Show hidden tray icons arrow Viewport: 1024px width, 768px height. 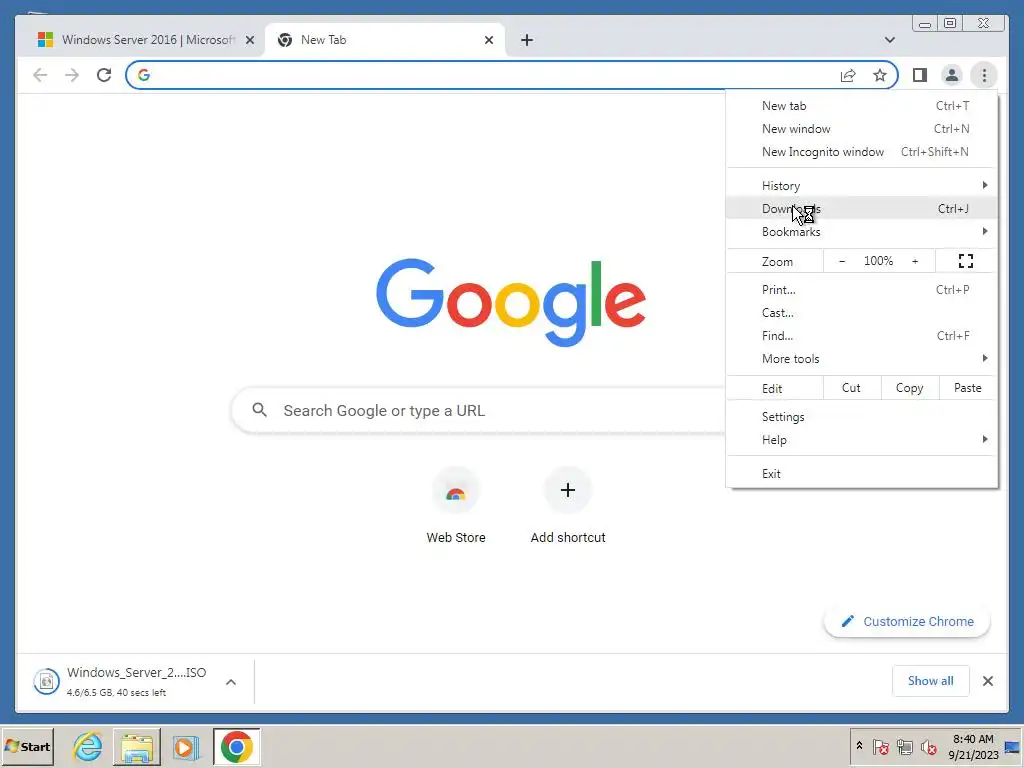(x=859, y=746)
